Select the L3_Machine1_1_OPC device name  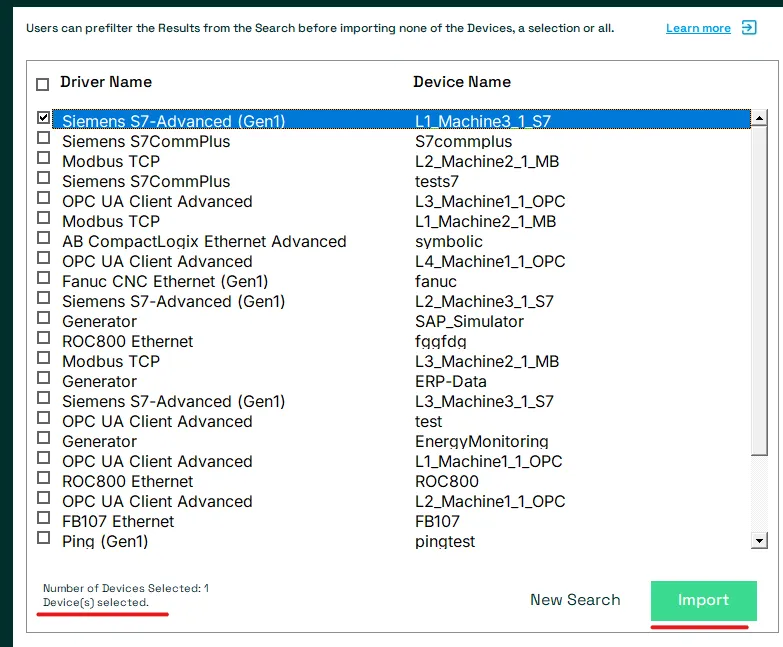490,201
